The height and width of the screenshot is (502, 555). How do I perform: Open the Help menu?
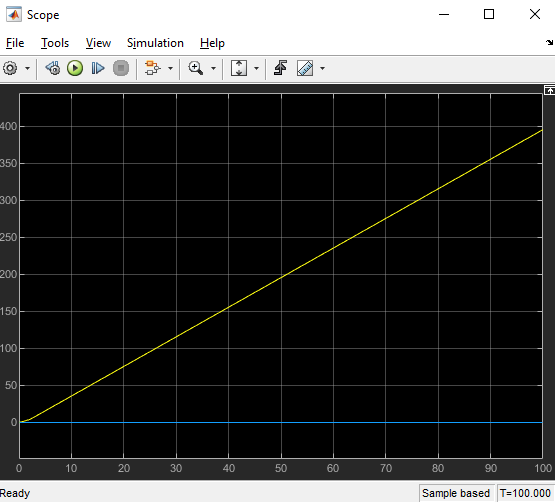[x=212, y=43]
